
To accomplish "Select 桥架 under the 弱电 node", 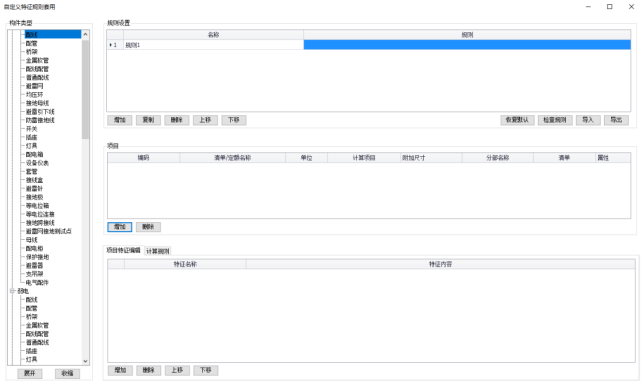I will pyautogui.click(x=32, y=317).
